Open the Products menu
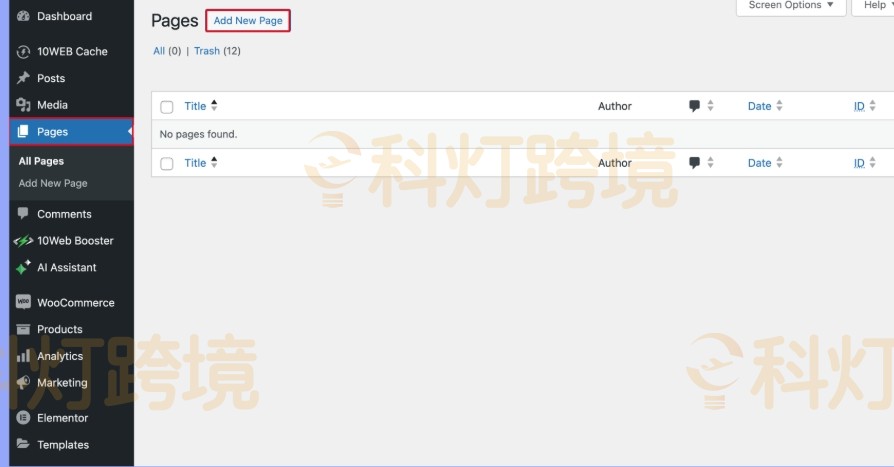Screen dimensions: 894x467 [71, 329]
